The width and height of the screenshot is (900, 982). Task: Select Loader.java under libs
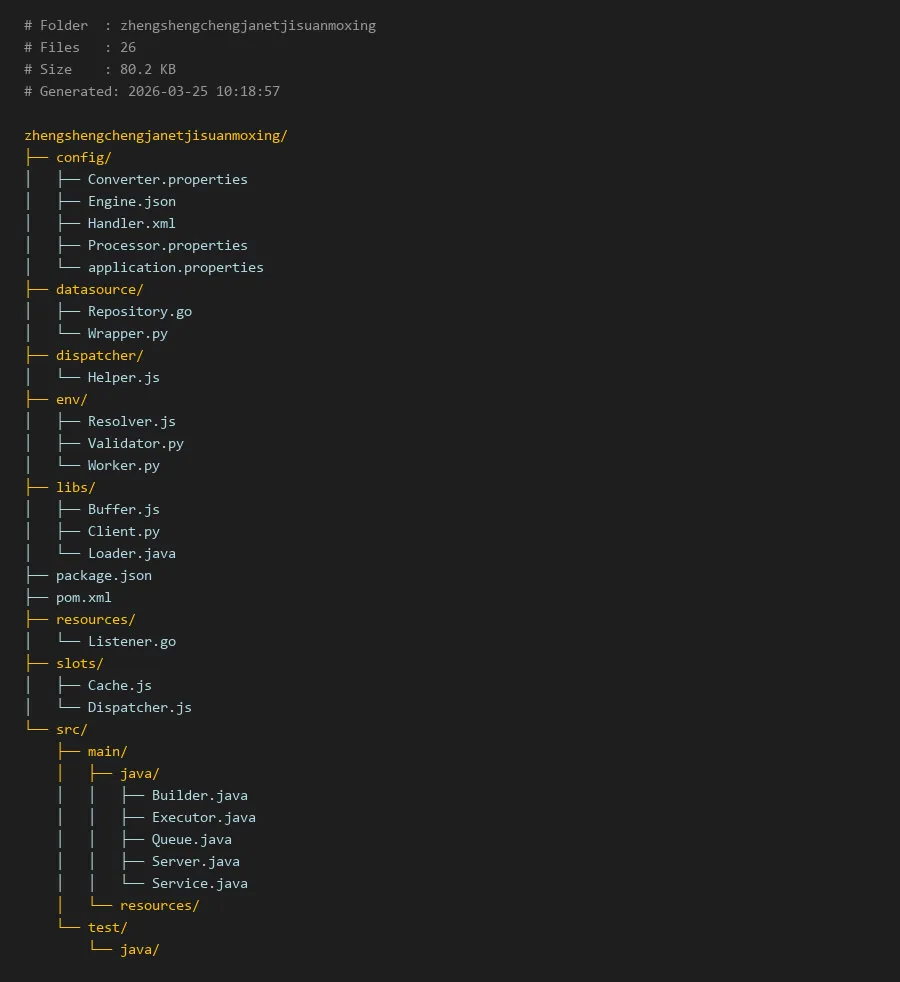[x=131, y=553]
